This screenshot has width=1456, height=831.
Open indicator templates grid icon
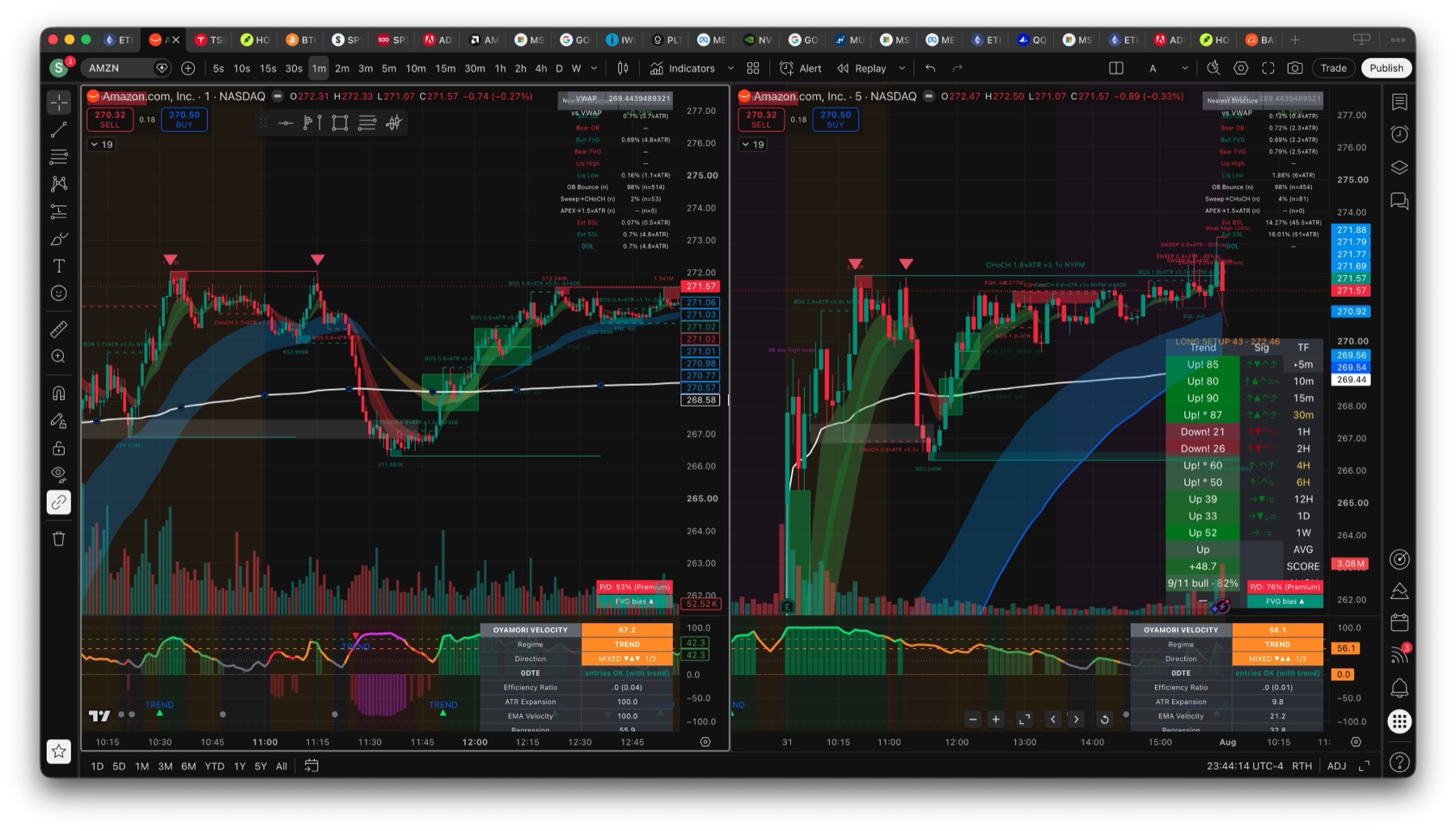click(x=753, y=69)
